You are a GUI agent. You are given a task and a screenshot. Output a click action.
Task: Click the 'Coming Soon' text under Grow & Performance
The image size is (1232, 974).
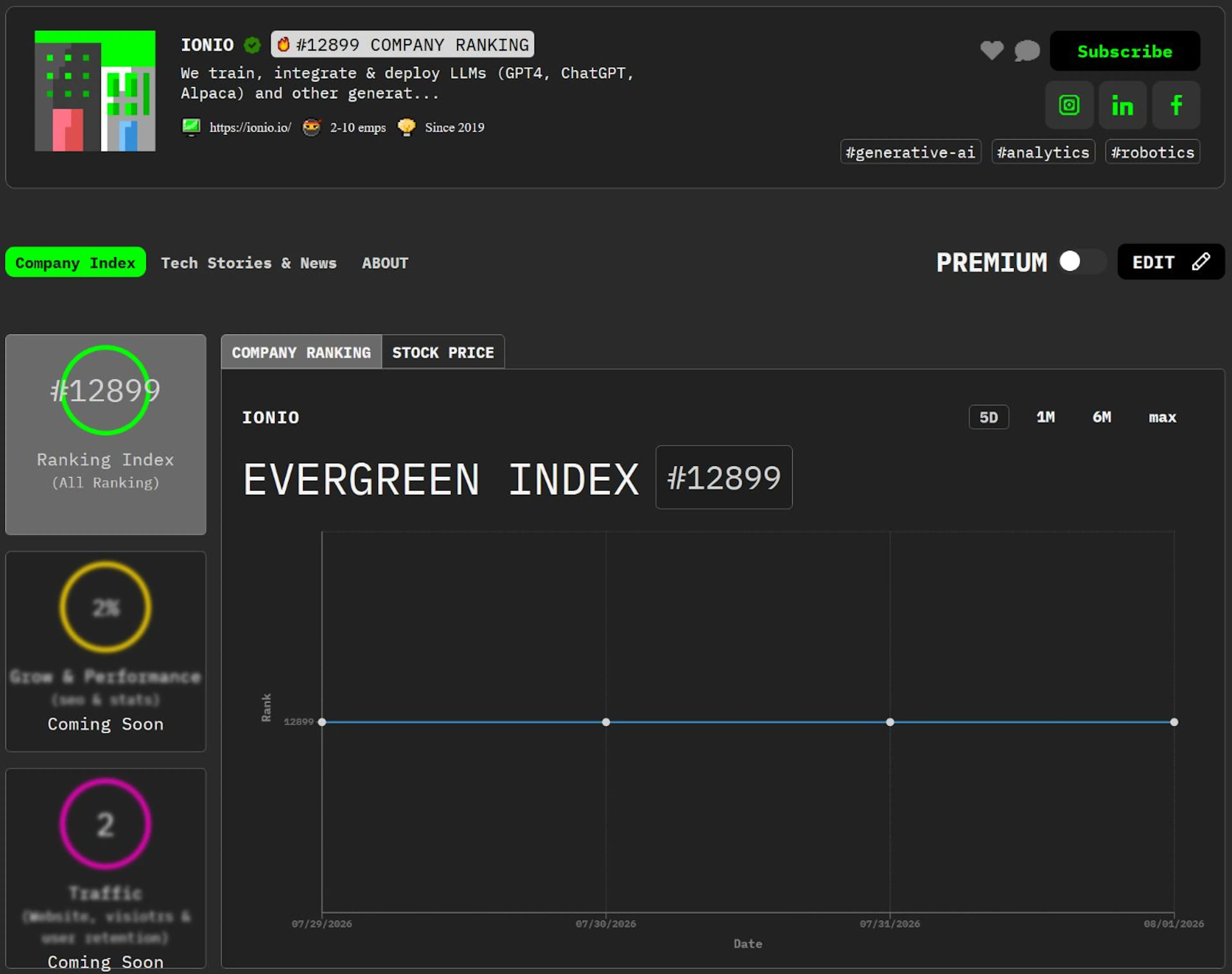tap(106, 724)
